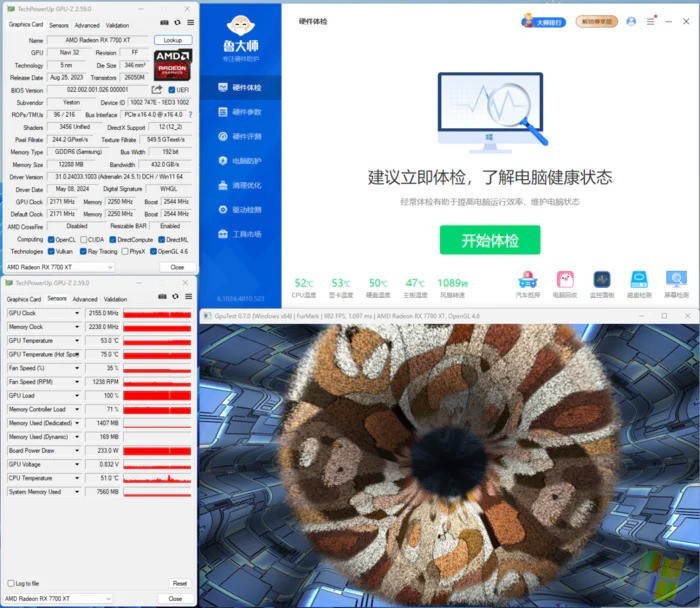Click the orange promo badge in Lu Dashi header
This screenshot has height=608, width=700.
coord(597,21)
